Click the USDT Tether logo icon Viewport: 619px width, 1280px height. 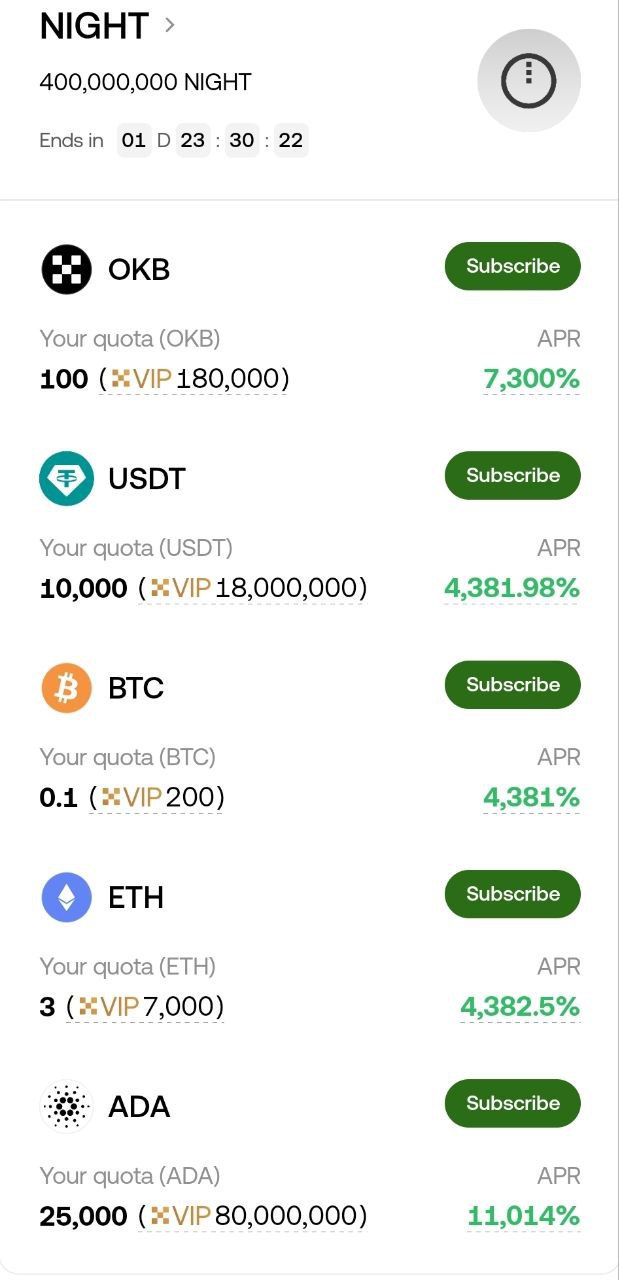click(66, 478)
